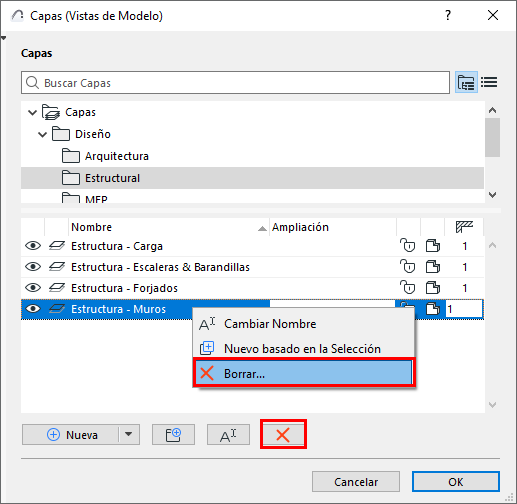The image size is (517, 504).
Task: Toggle lock icon for Estructura - Carga
Action: point(408,246)
